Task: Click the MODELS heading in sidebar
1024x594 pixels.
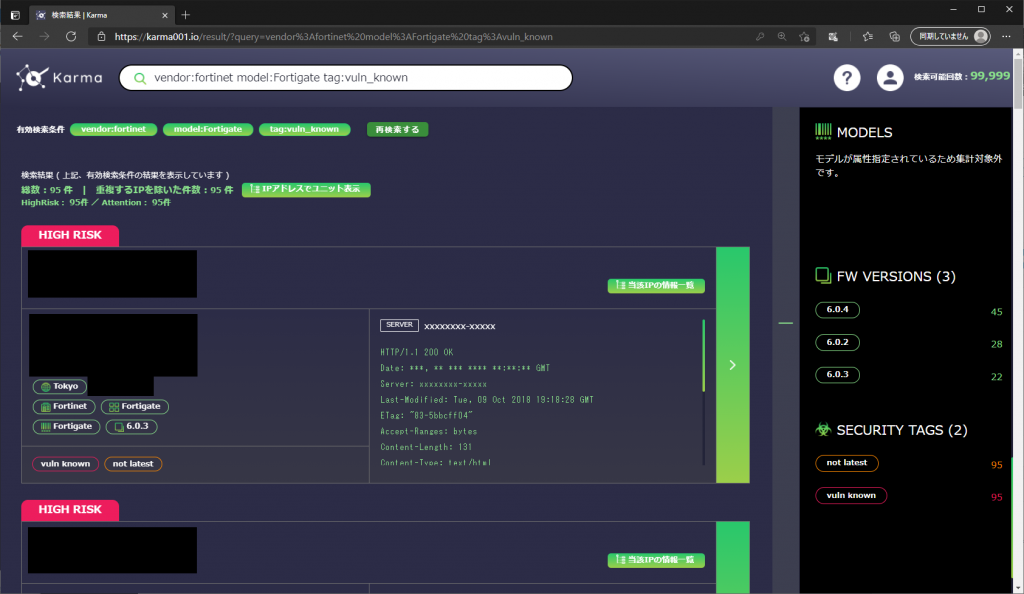Action: 864,133
